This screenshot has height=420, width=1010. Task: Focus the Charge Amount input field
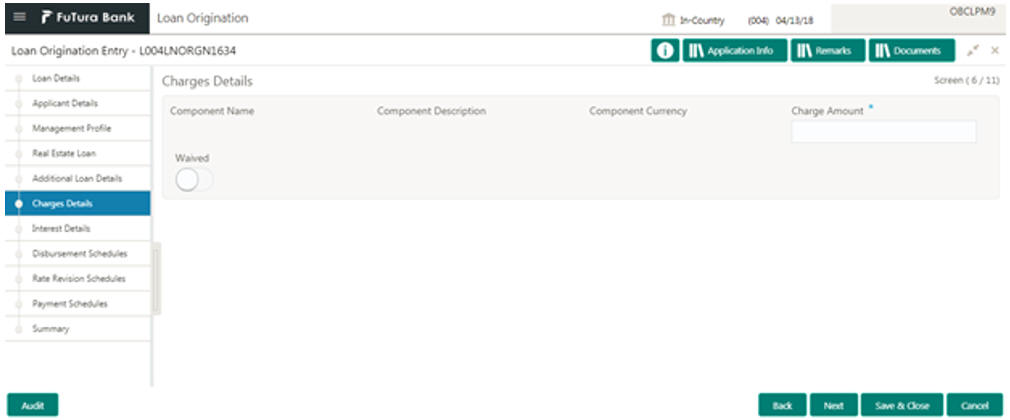[884, 131]
